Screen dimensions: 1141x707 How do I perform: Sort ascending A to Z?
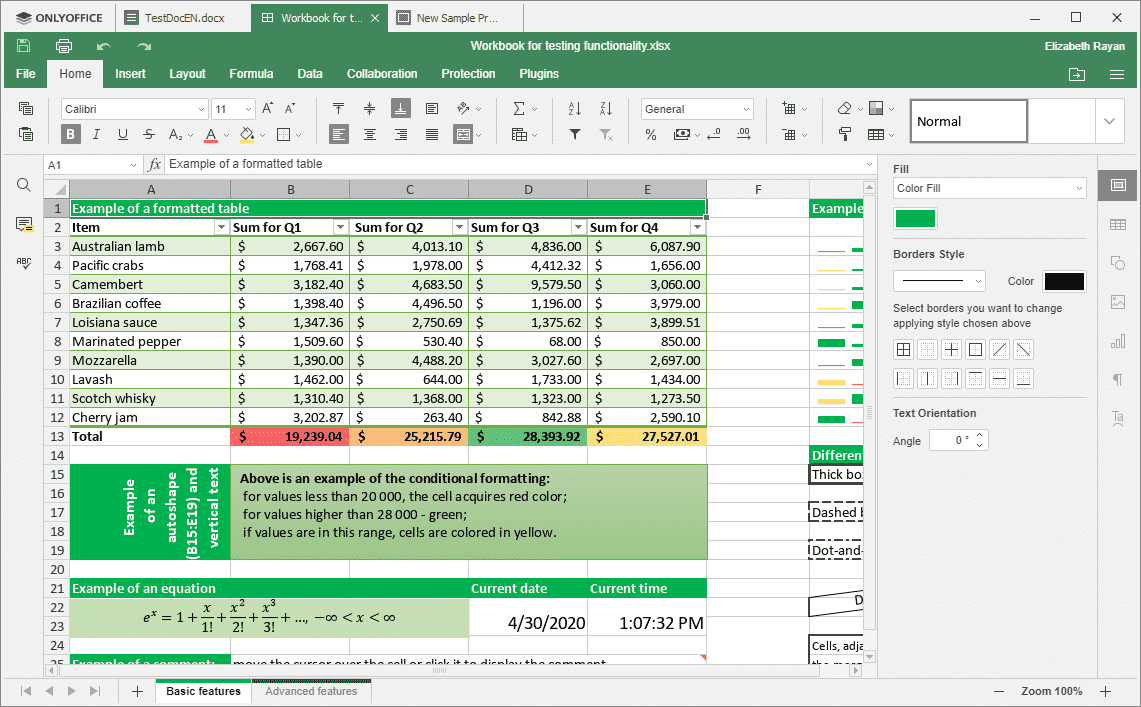point(575,108)
